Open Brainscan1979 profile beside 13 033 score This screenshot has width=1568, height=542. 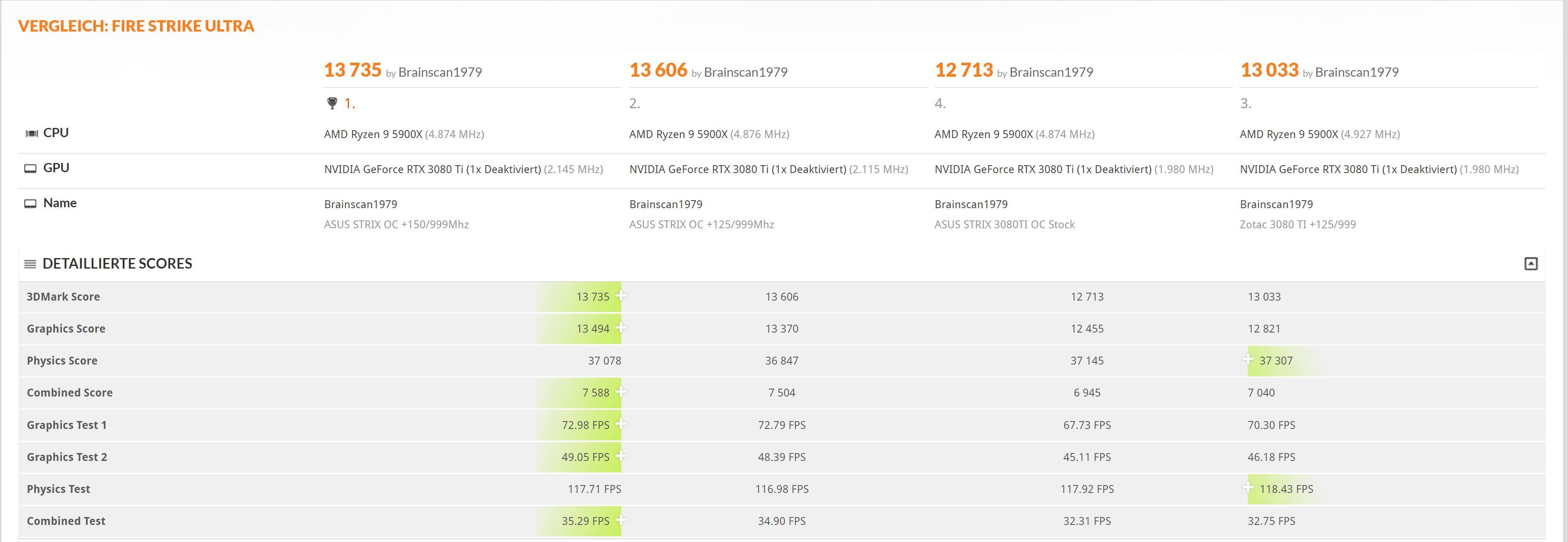point(1357,72)
